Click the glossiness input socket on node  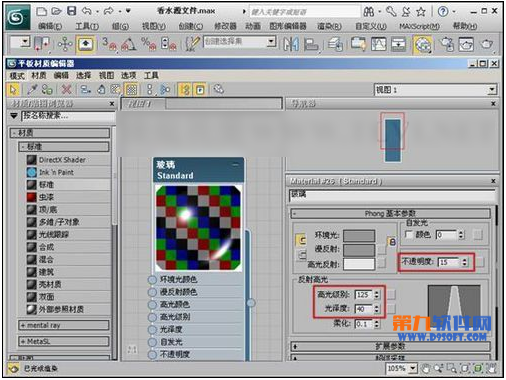(x=152, y=330)
